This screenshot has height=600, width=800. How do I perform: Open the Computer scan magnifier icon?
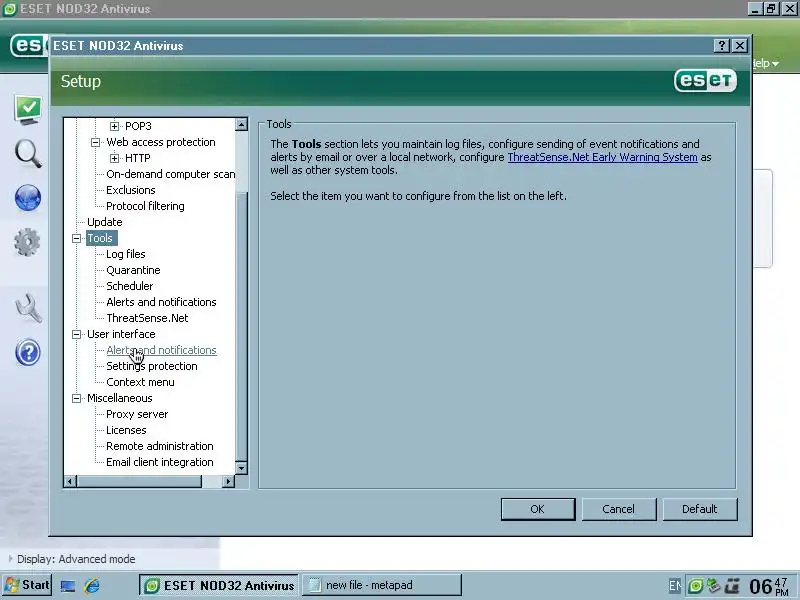(28, 154)
